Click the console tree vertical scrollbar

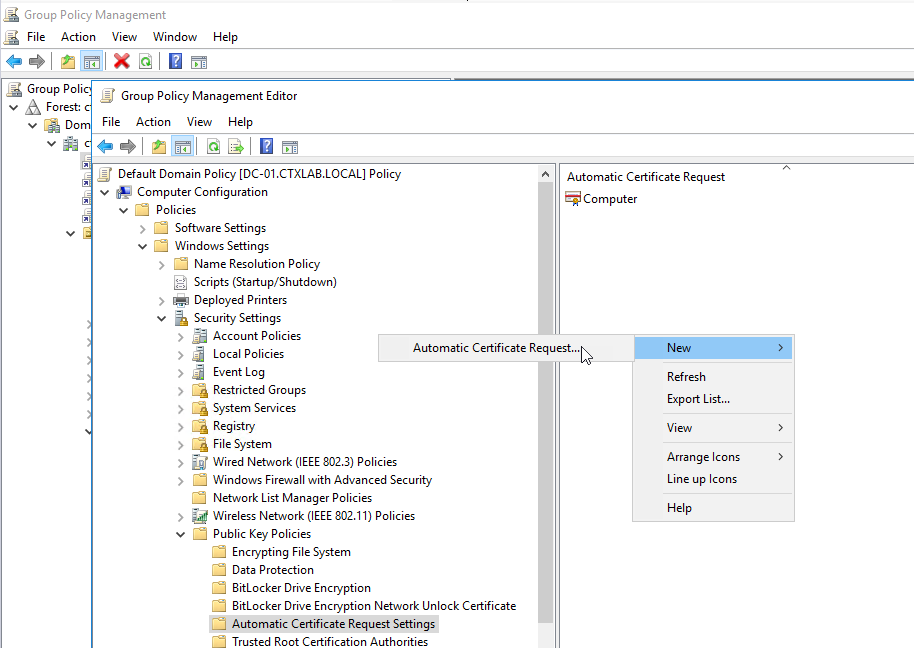coord(546,400)
